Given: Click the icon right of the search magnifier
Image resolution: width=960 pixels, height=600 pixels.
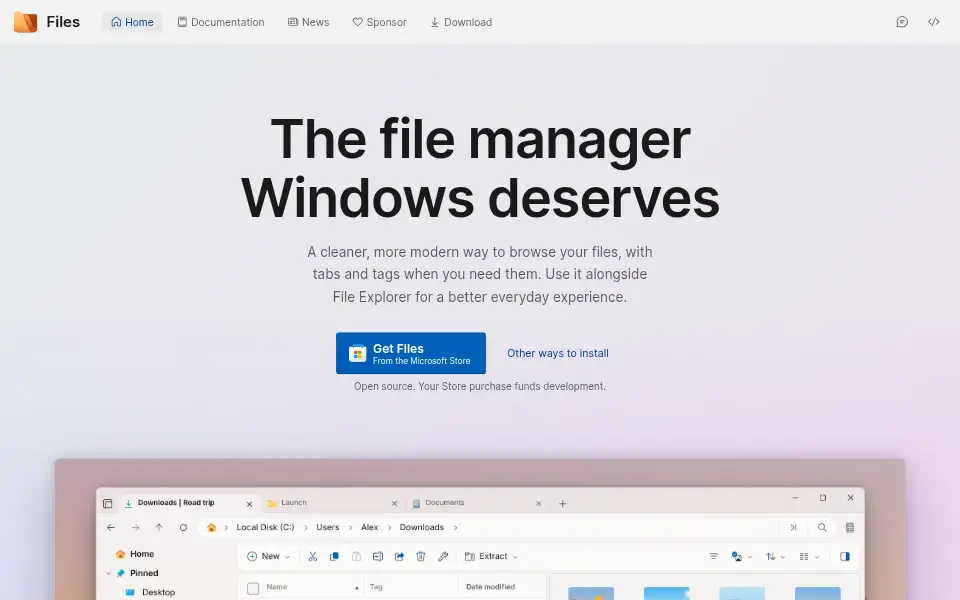Looking at the screenshot, I should (850, 527).
